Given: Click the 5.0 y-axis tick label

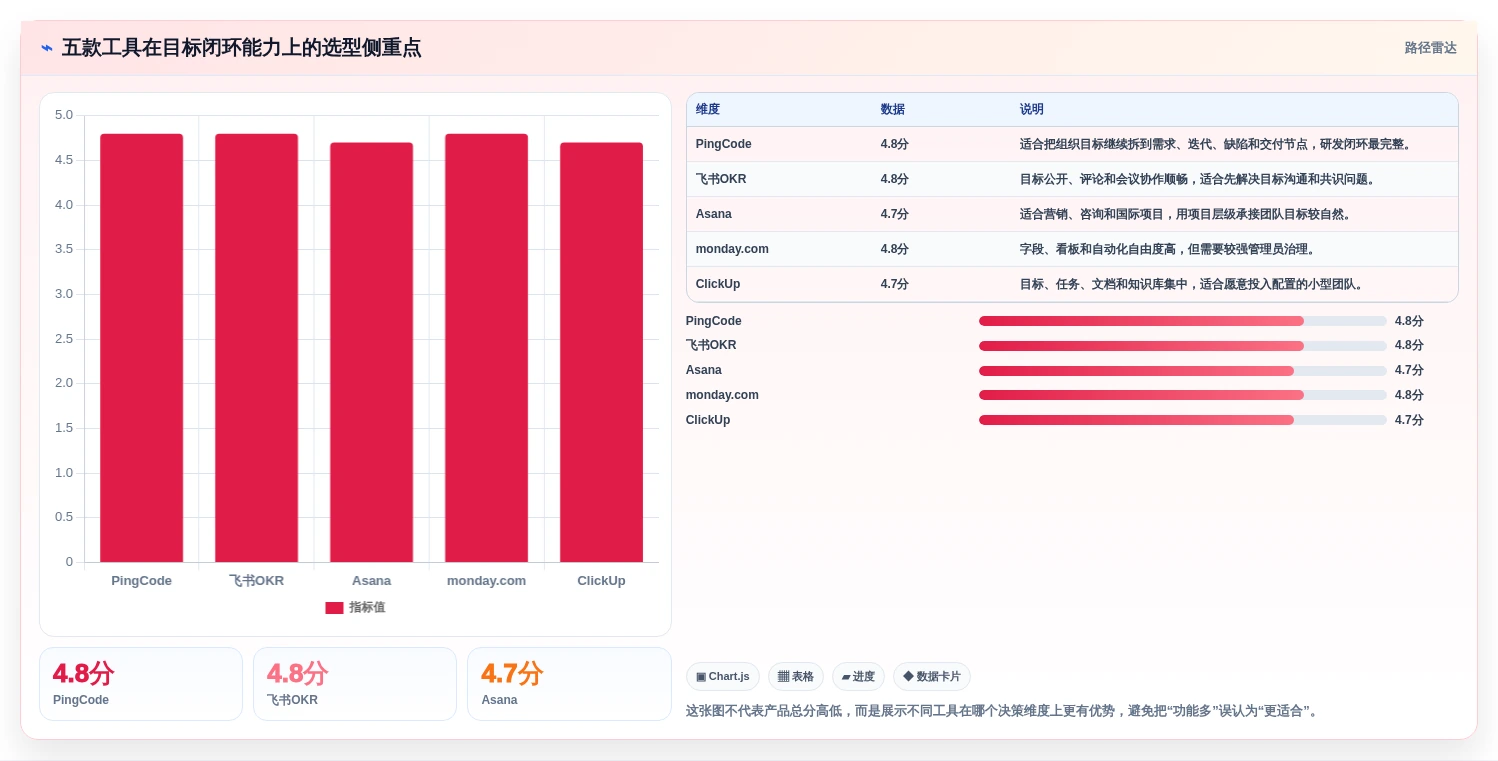Looking at the screenshot, I should [64, 115].
